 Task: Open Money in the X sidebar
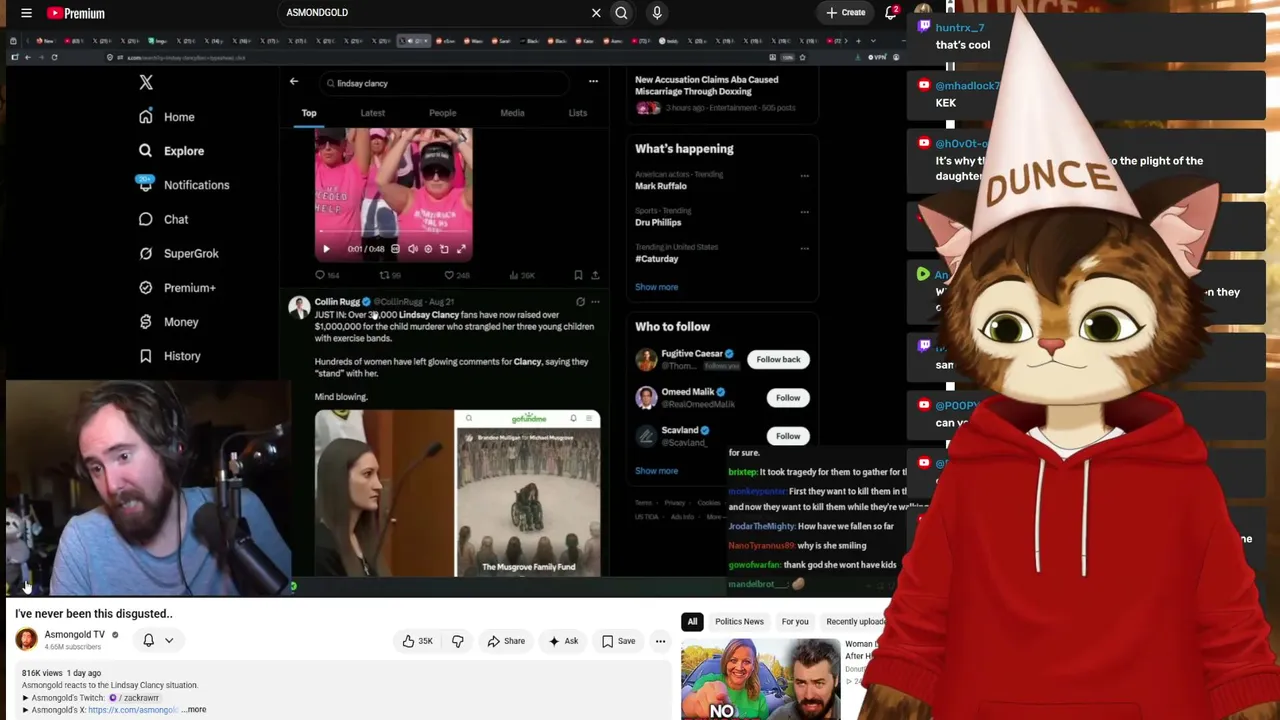point(168,322)
